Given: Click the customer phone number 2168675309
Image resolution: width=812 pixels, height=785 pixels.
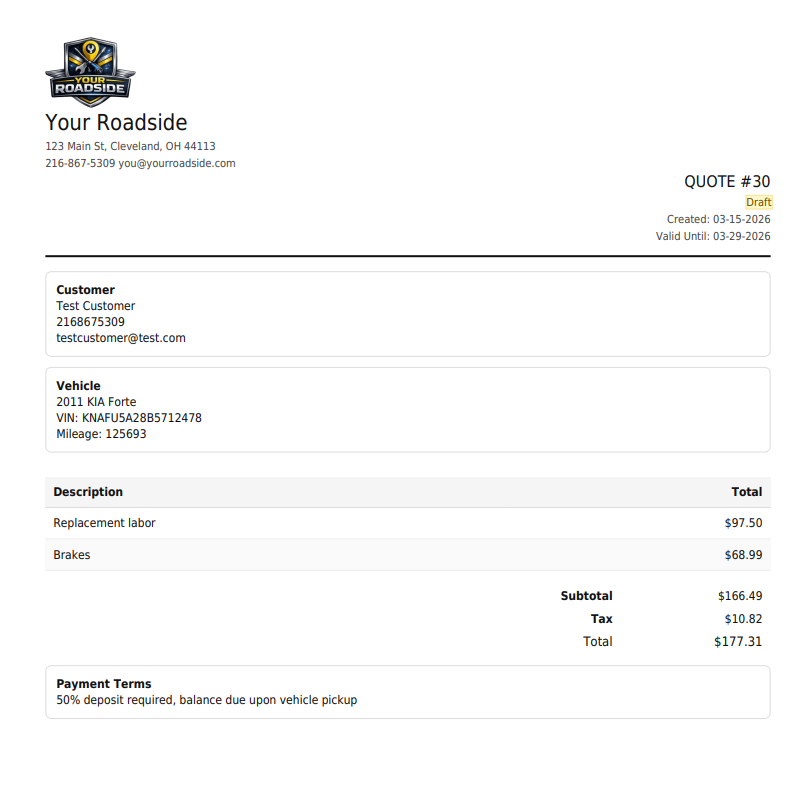Looking at the screenshot, I should (90, 322).
